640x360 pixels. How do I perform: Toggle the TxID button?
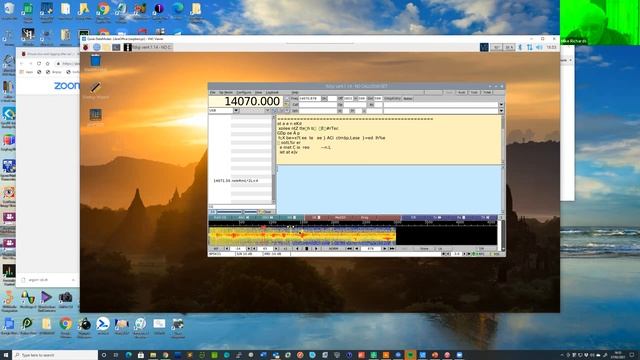[x=474, y=93]
